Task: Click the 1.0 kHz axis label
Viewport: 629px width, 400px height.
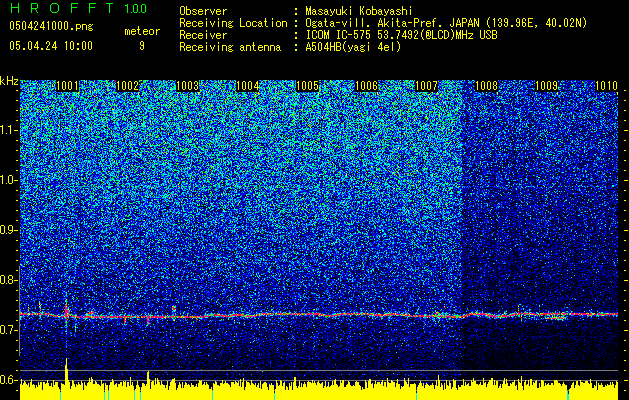Action: [x=9, y=180]
